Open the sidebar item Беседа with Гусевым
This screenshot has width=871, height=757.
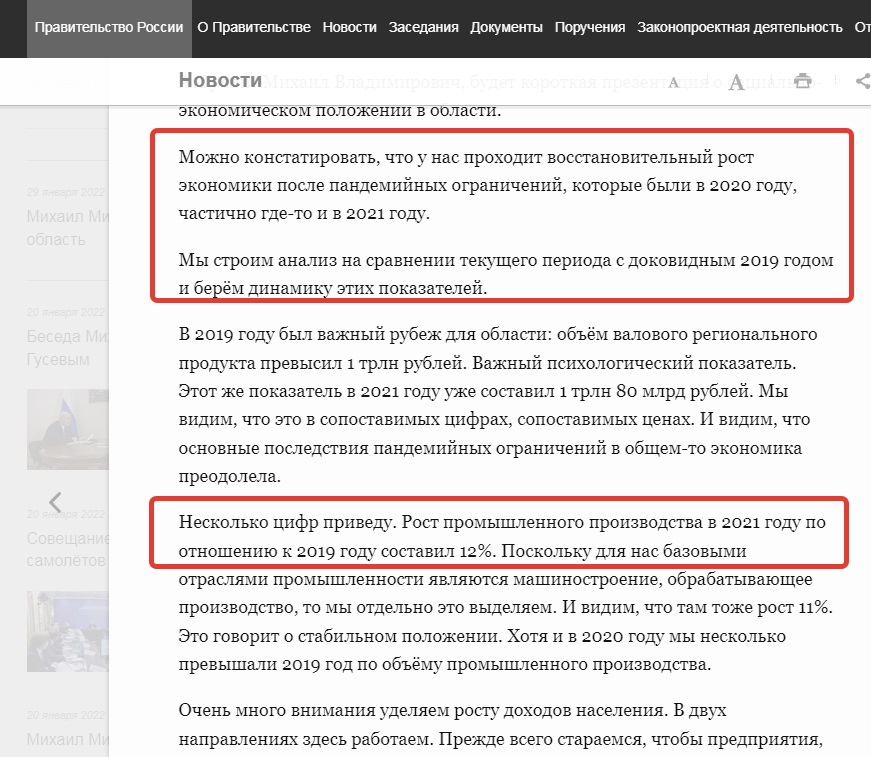[x=68, y=347]
